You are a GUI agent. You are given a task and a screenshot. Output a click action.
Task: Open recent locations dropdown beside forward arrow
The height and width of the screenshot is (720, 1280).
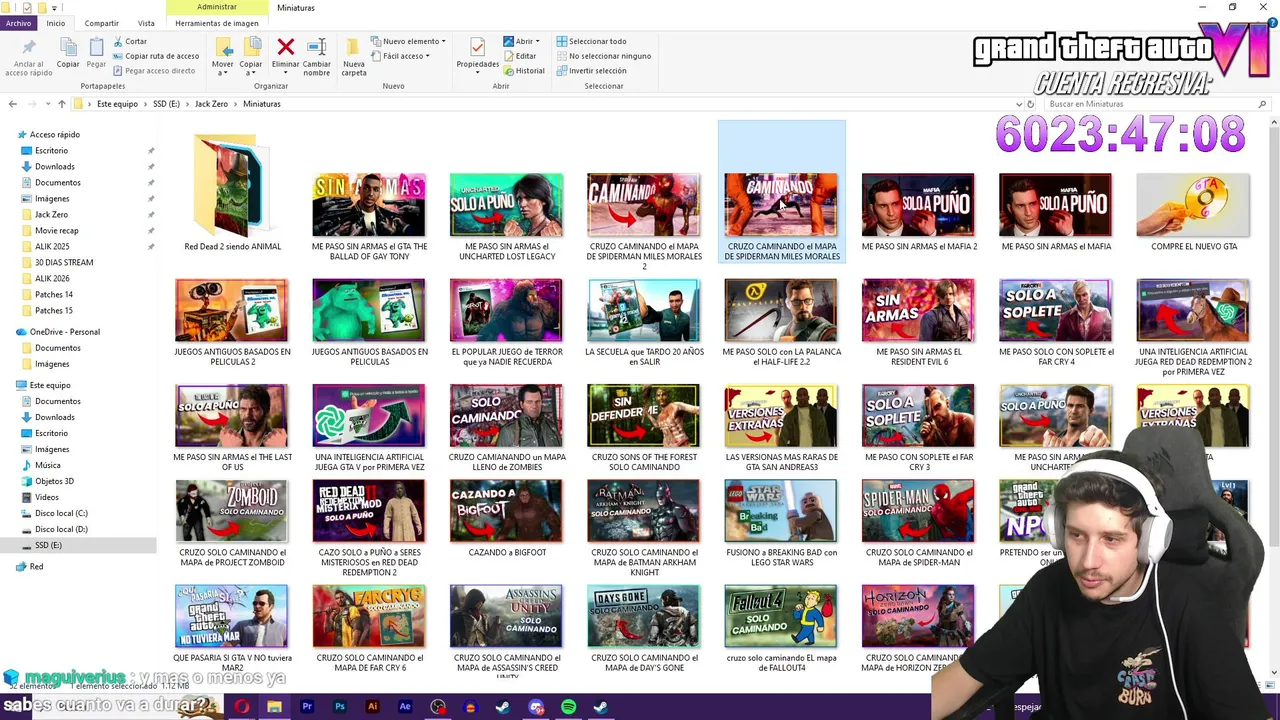click(47, 104)
